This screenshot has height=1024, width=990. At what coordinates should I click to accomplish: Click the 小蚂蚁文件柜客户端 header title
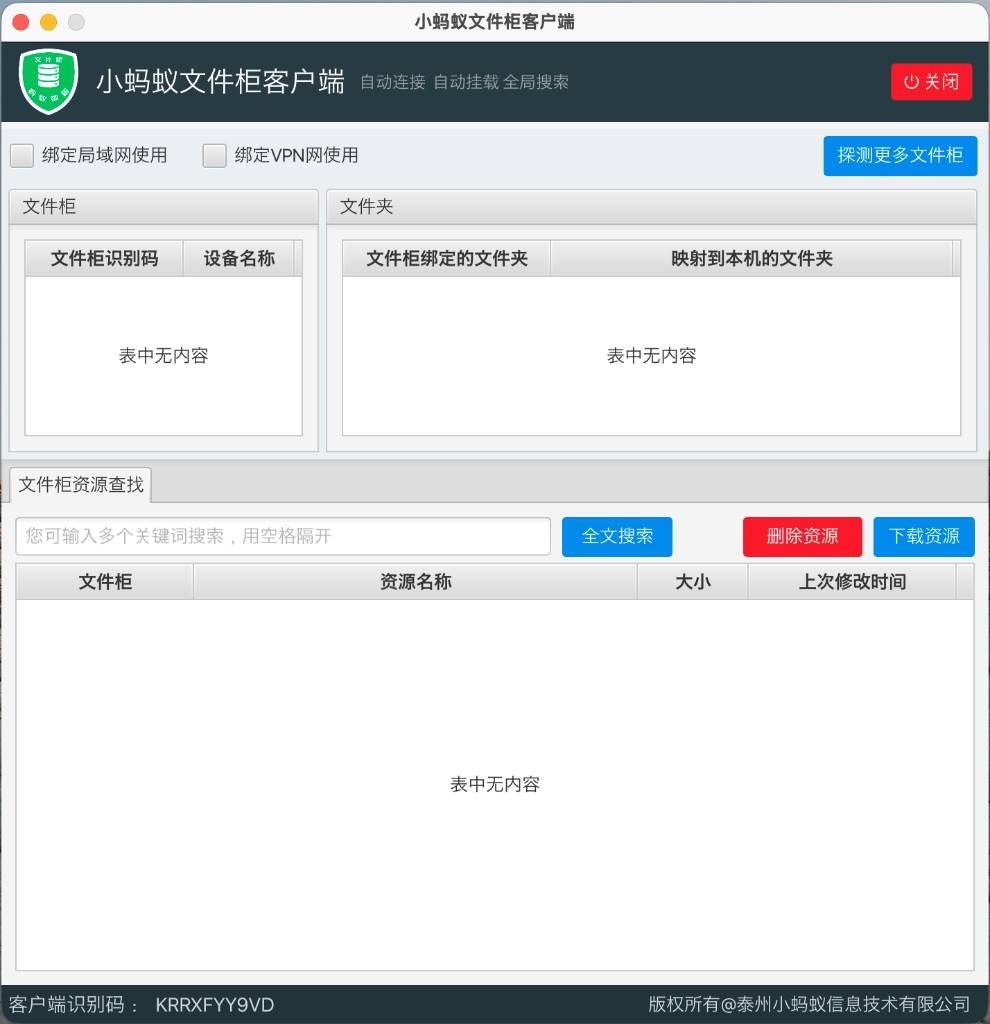click(220, 82)
